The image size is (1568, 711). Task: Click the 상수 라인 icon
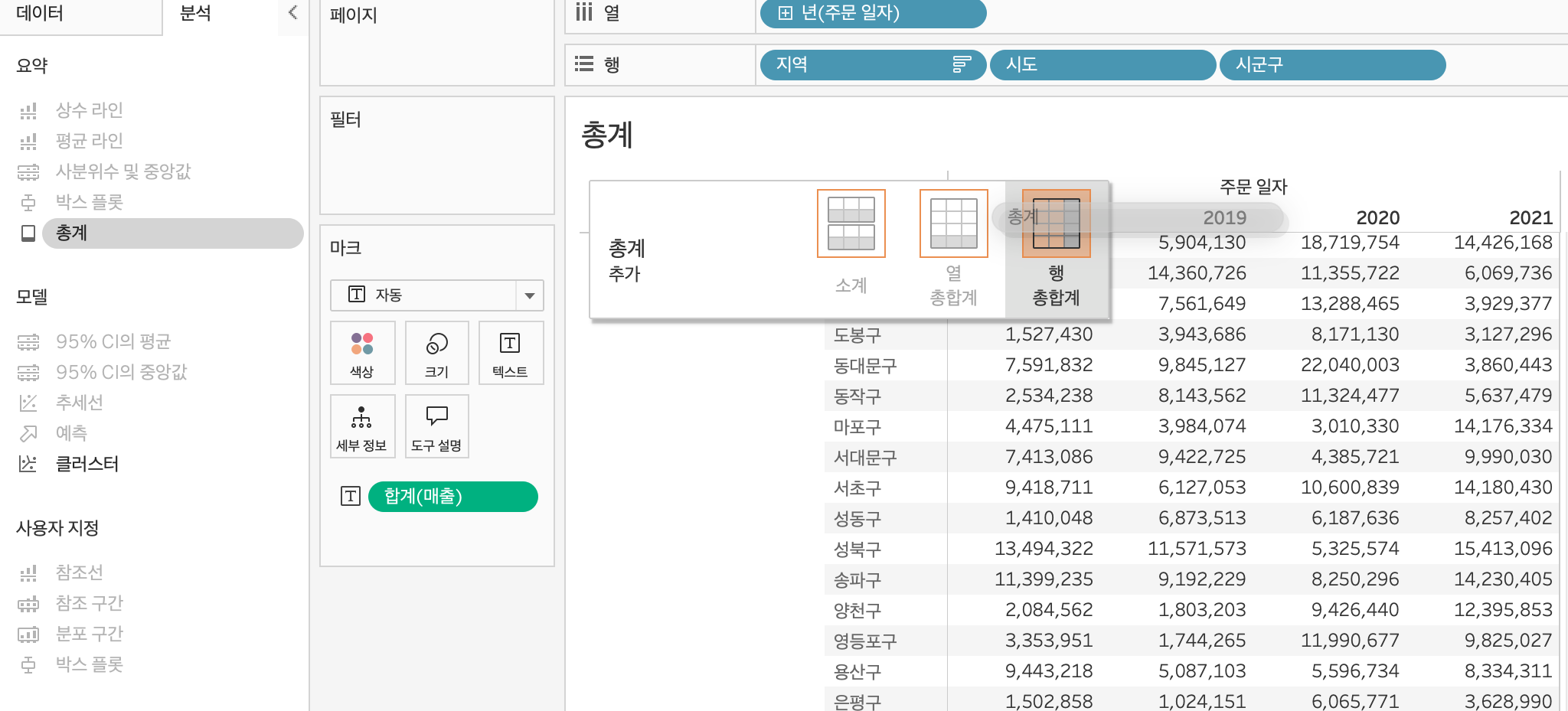(x=28, y=110)
